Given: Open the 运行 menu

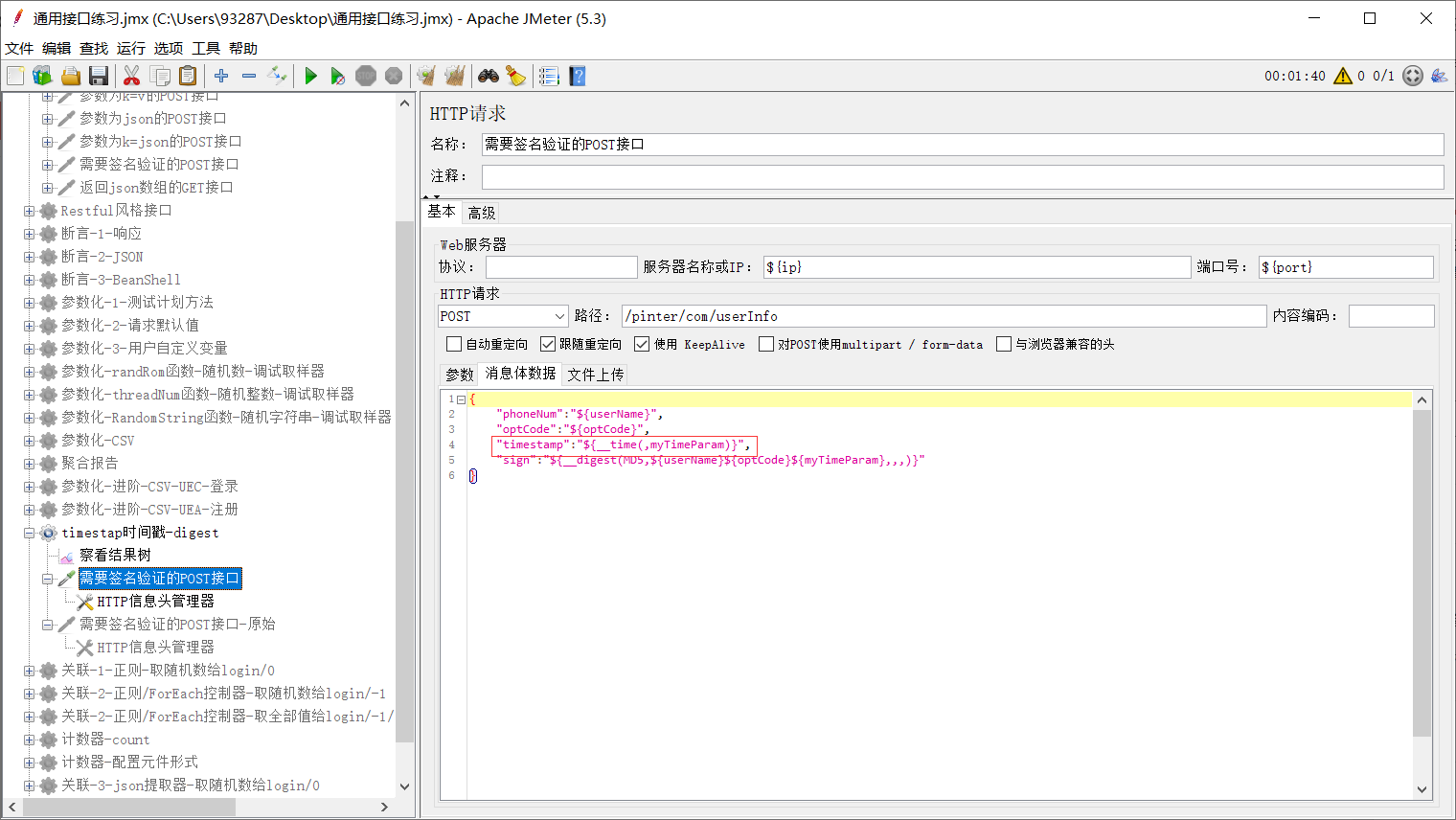Looking at the screenshot, I should point(131,48).
